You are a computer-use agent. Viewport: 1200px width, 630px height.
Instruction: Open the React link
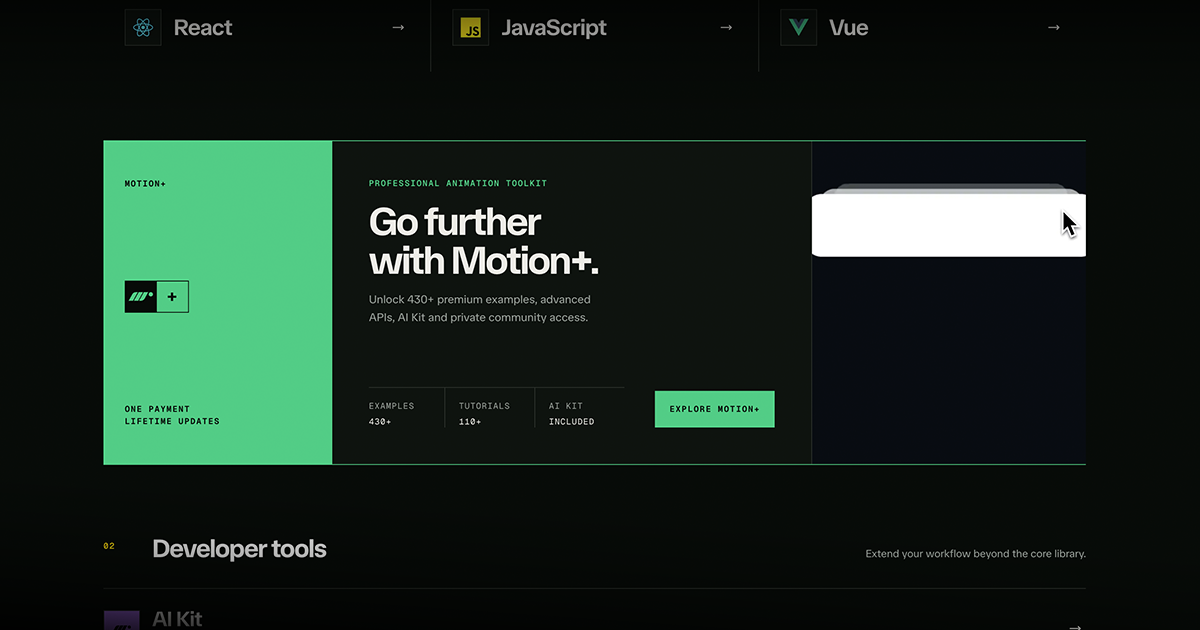203,28
